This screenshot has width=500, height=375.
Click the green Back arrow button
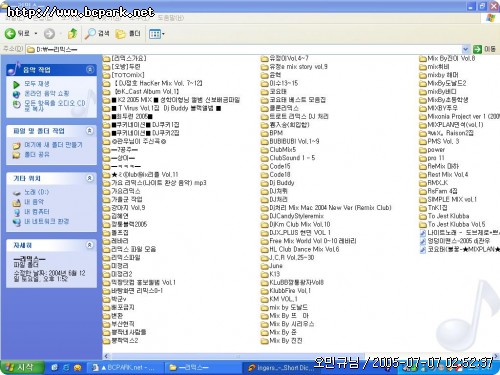pyautogui.click(x=10, y=33)
